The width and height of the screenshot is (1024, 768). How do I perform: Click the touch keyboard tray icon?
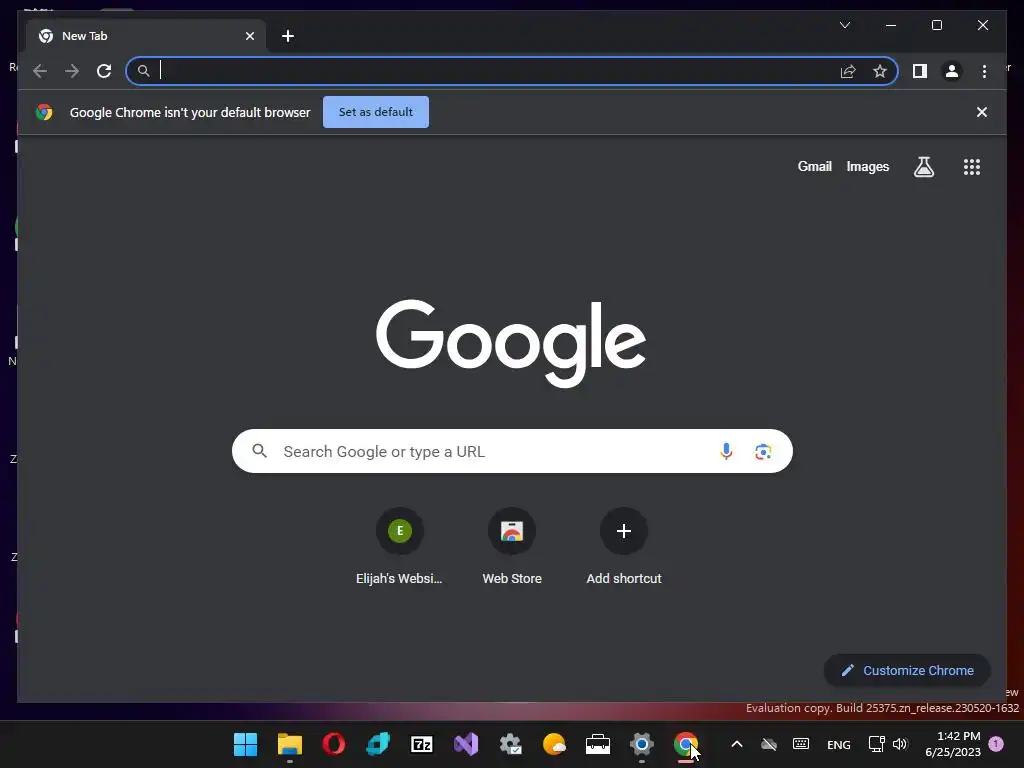coord(801,744)
